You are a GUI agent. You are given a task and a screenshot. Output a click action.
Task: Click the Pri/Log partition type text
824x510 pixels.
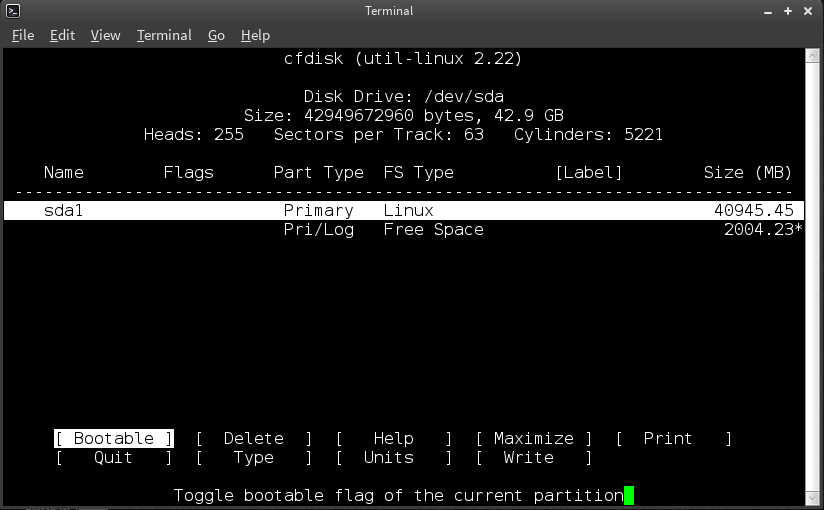(318, 230)
